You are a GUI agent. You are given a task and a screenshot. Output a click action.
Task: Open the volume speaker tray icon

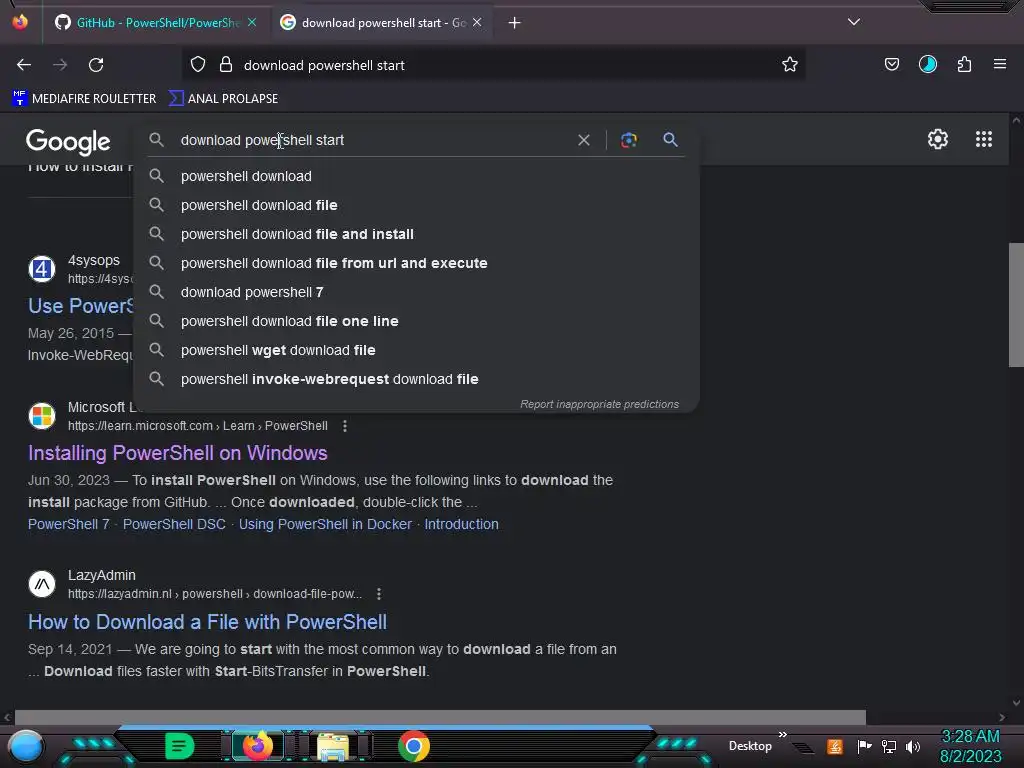[x=912, y=746]
